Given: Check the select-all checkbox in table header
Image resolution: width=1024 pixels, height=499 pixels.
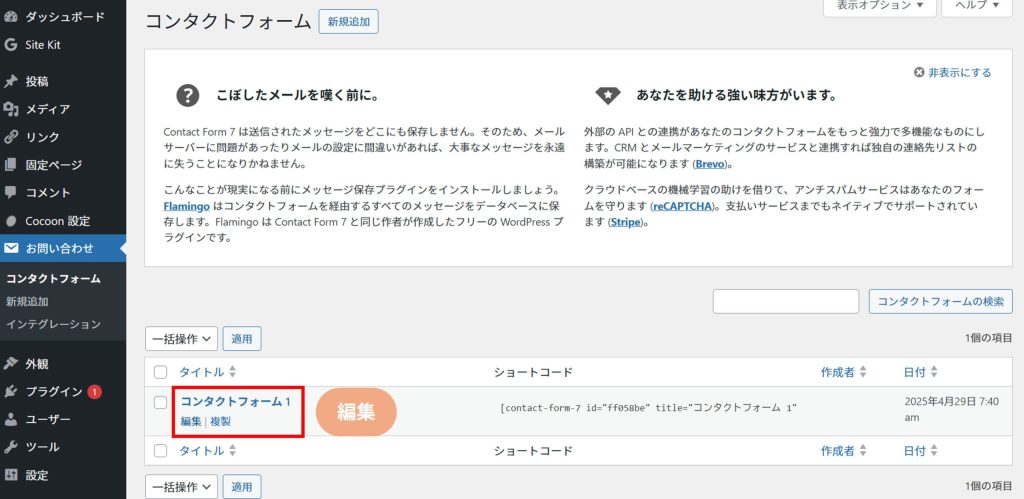Looking at the screenshot, I should tap(160, 372).
